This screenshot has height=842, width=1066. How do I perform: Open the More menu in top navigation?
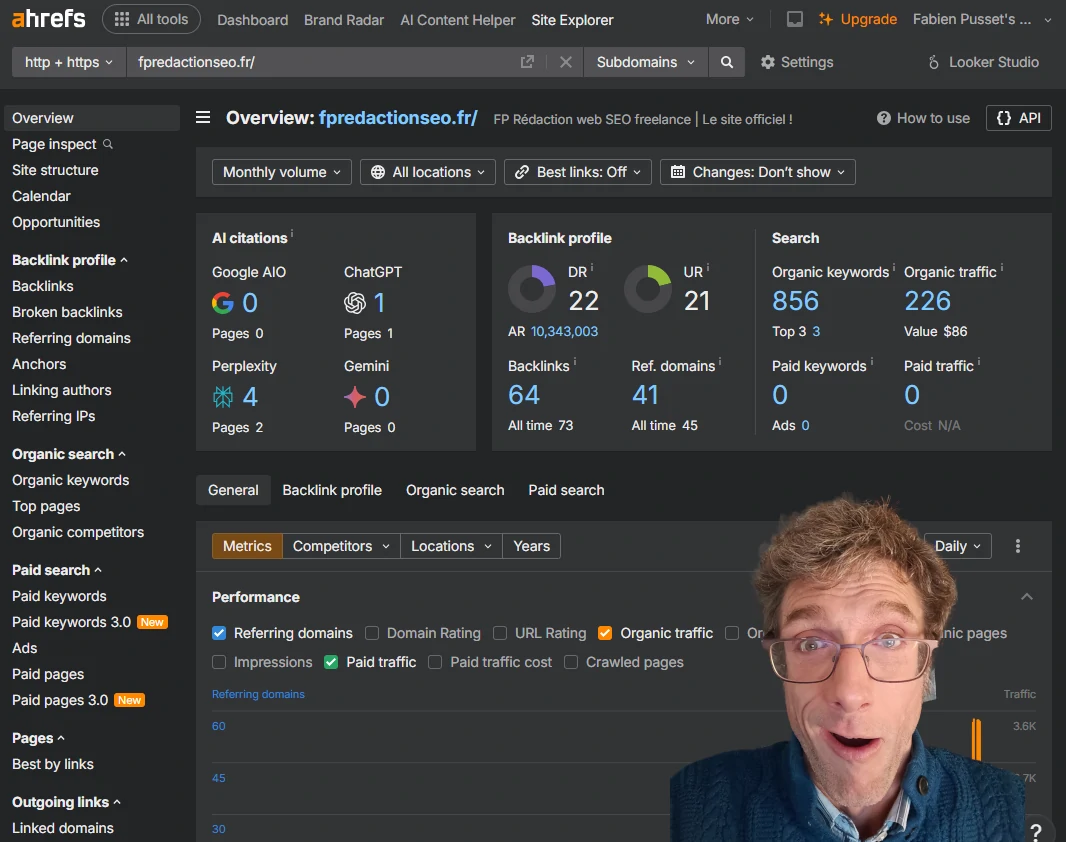[729, 19]
